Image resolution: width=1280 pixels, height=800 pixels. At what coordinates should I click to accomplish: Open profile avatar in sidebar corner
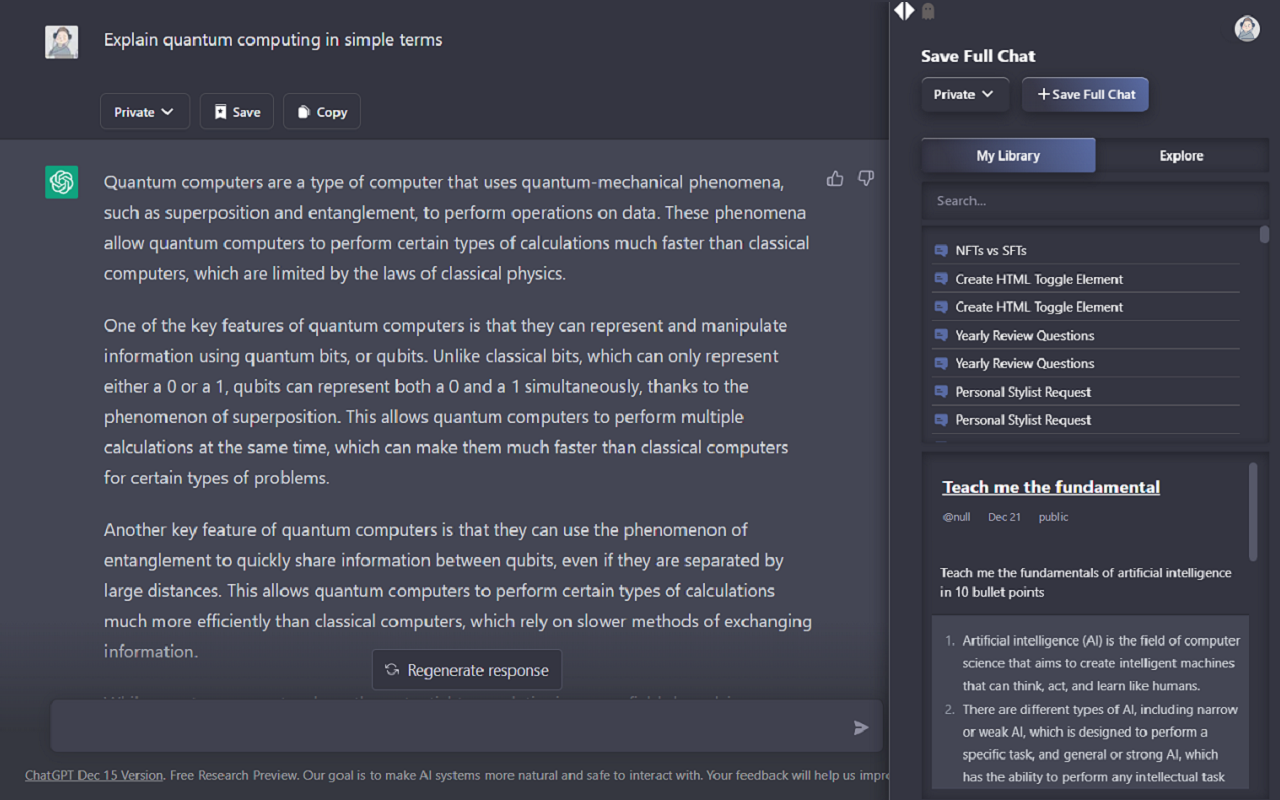[1247, 29]
